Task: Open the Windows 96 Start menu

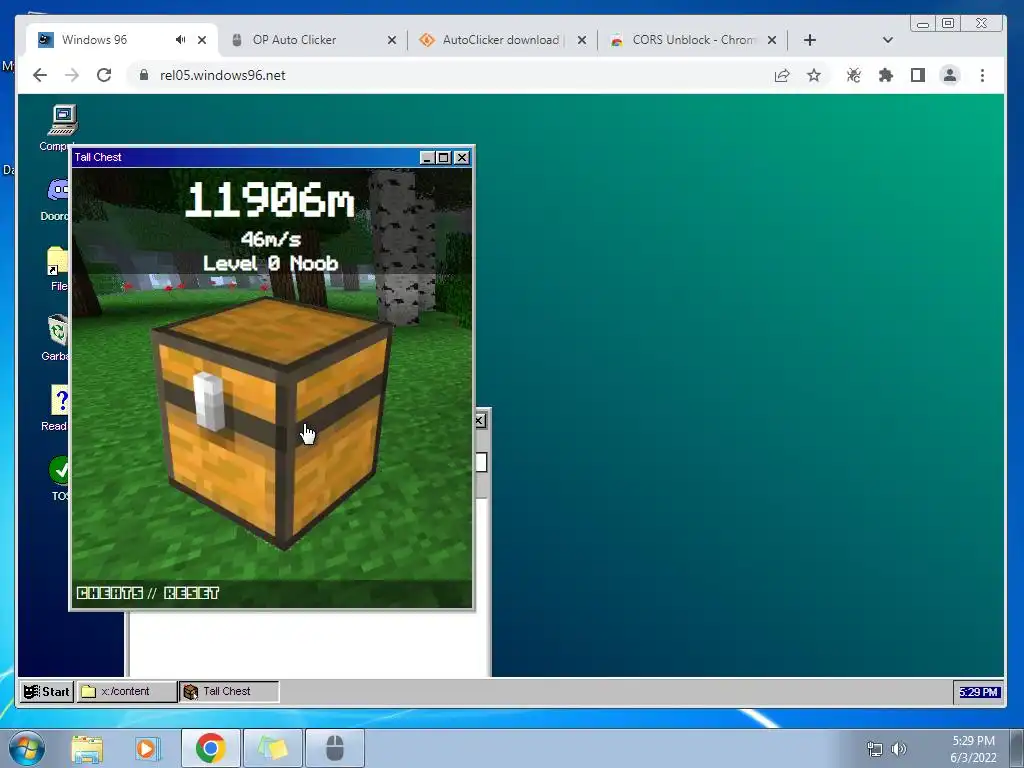Action: (46, 692)
